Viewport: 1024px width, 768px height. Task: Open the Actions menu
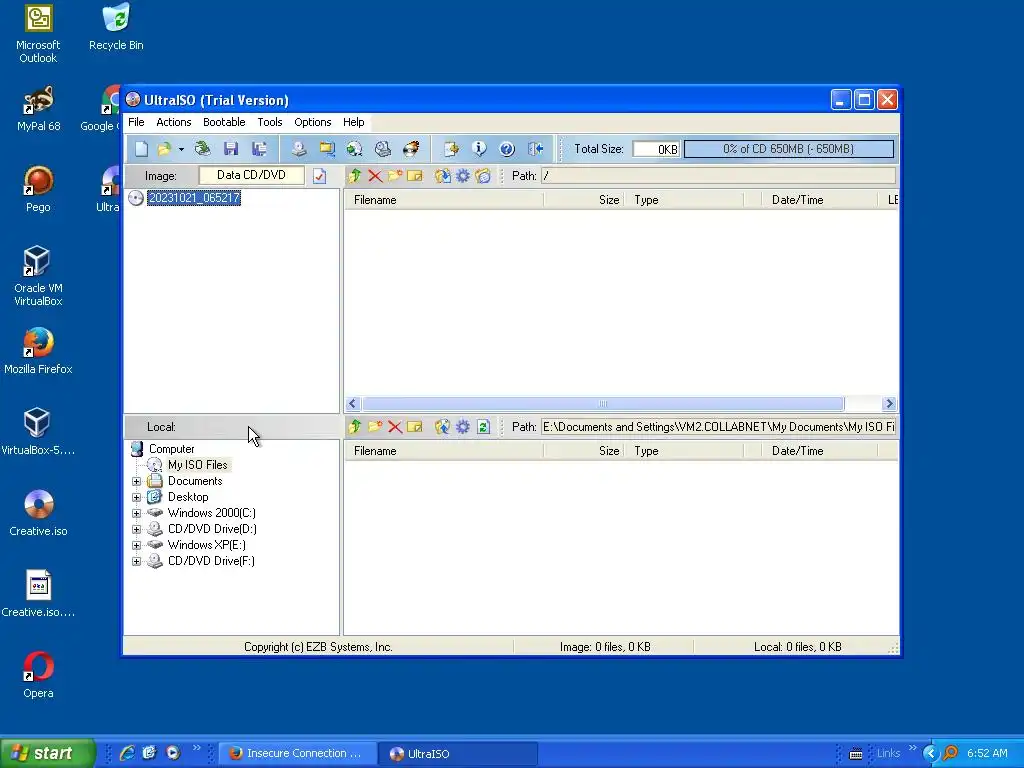(174, 122)
